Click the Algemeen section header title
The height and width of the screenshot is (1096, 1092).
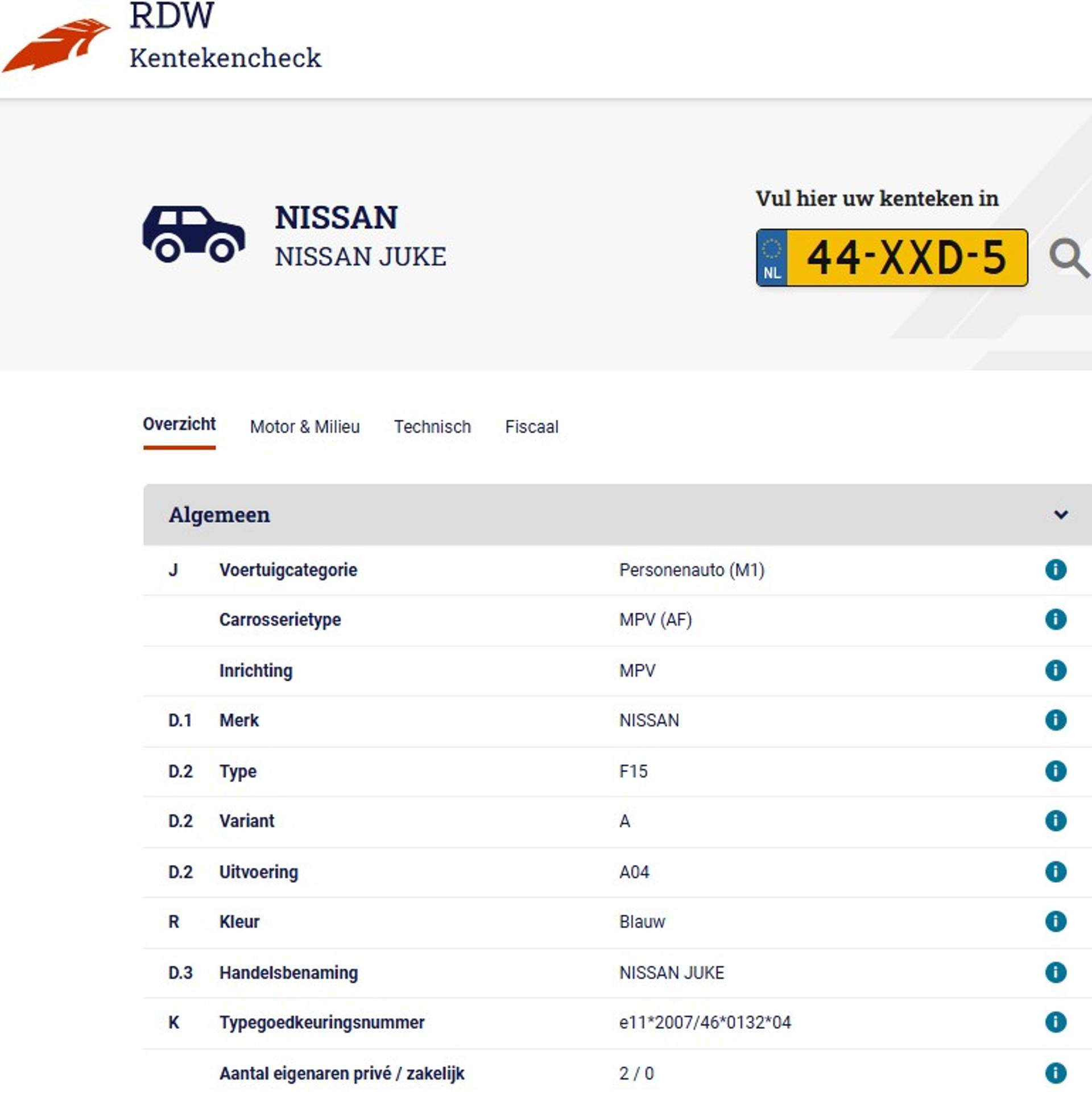coord(219,515)
